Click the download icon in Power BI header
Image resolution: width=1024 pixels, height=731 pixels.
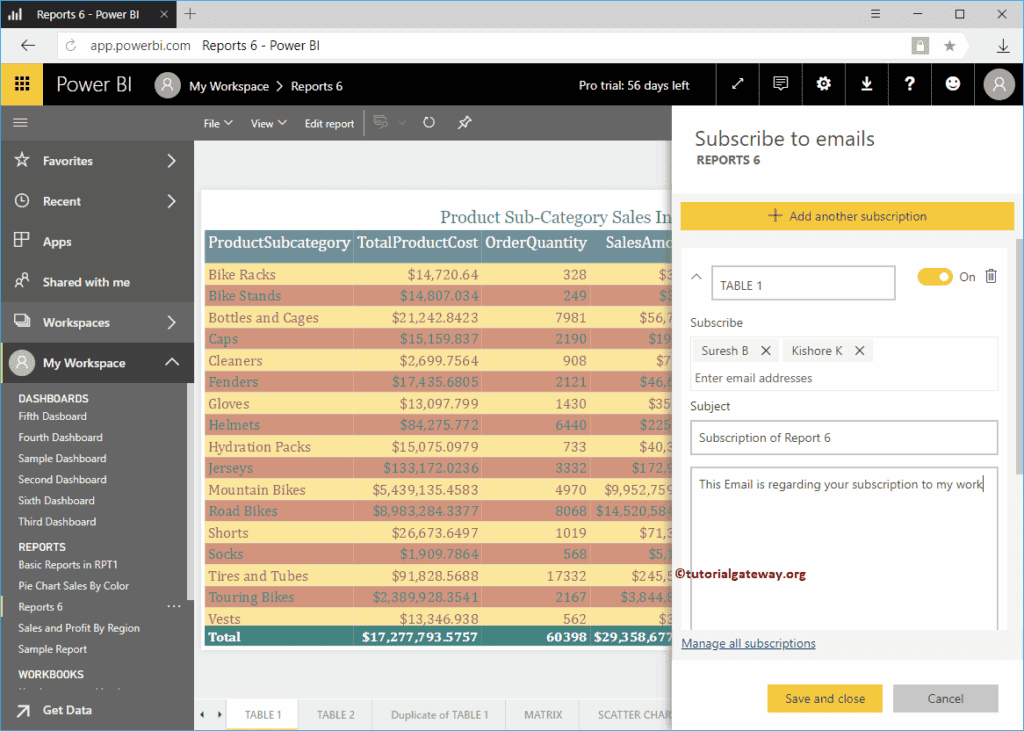pyautogui.click(x=866, y=85)
